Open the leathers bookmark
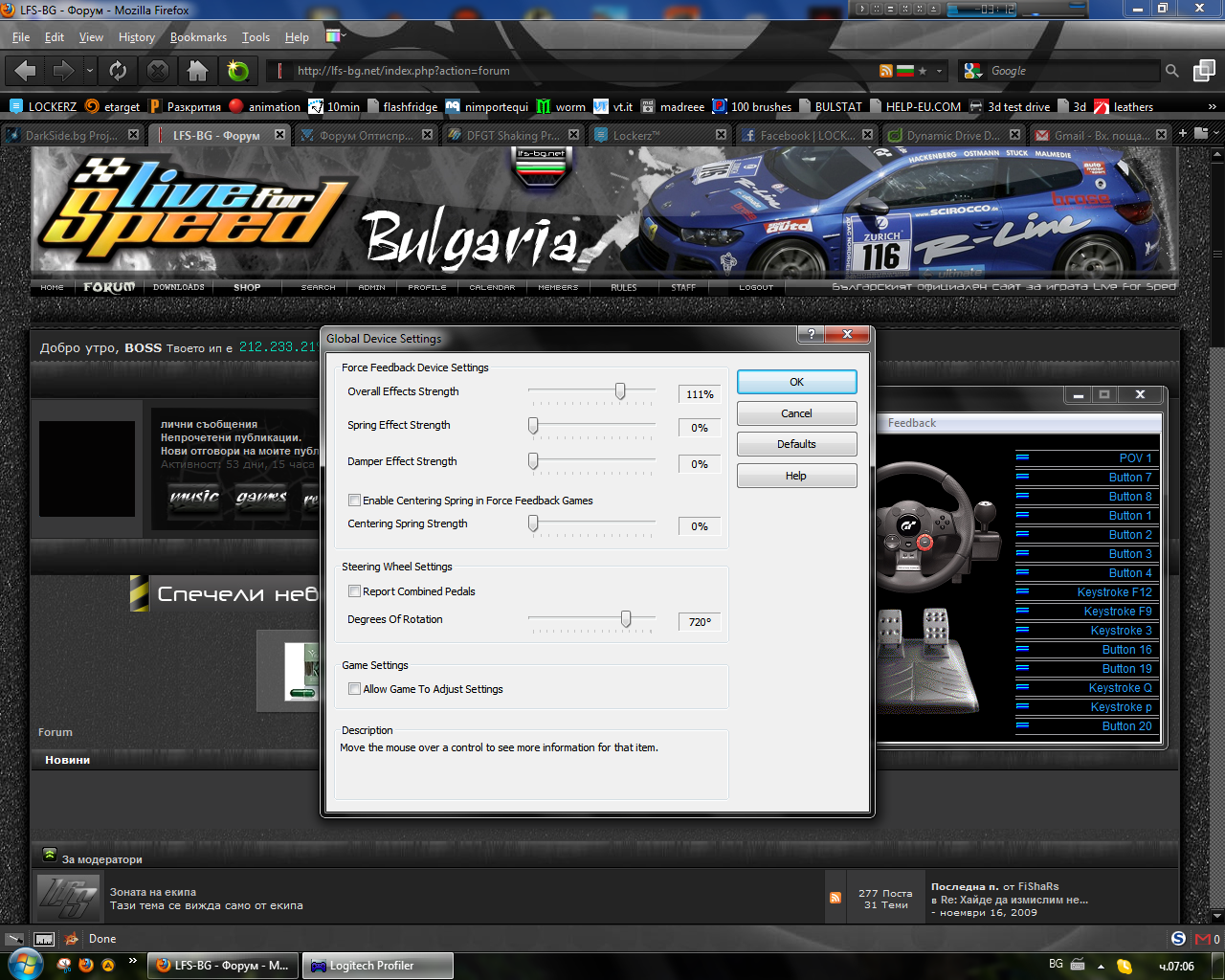The image size is (1225, 980). click(1124, 106)
